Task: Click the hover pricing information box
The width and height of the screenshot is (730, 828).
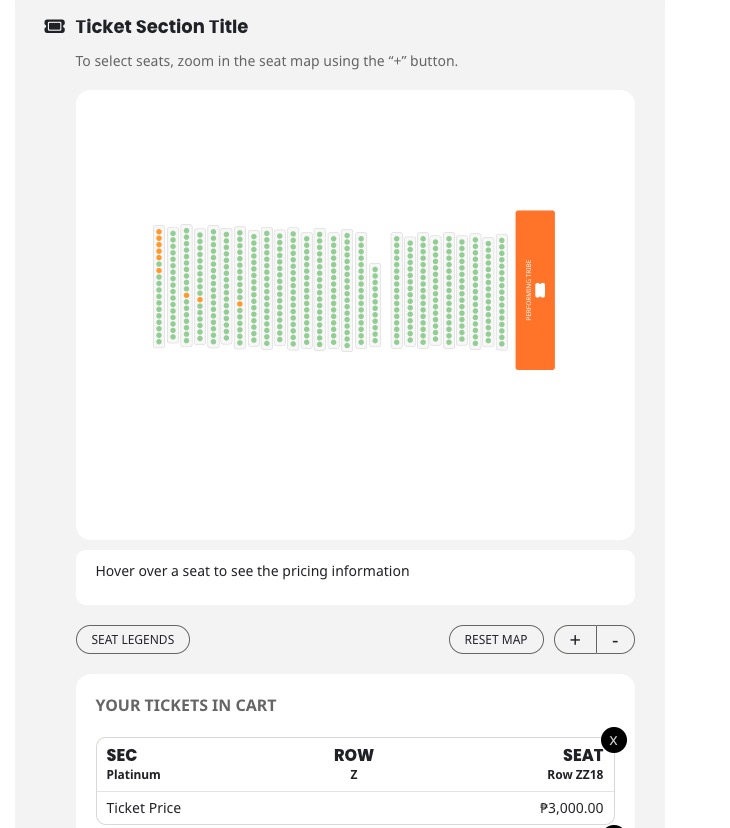Action: pyautogui.click(x=355, y=577)
